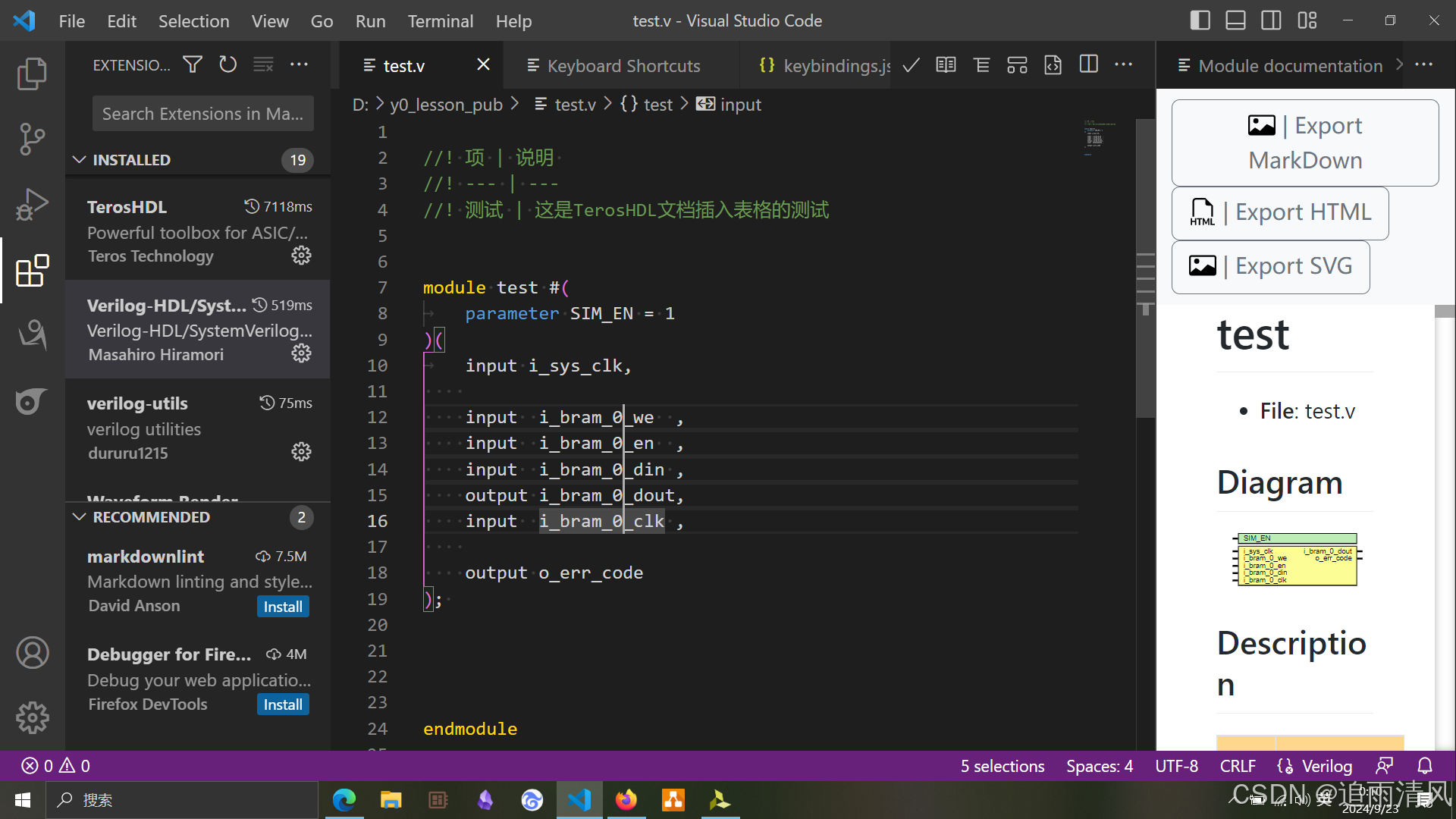Open the Manage gear for the verilog-utils extension
This screenshot has height=819, width=1456.
point(301,451)
